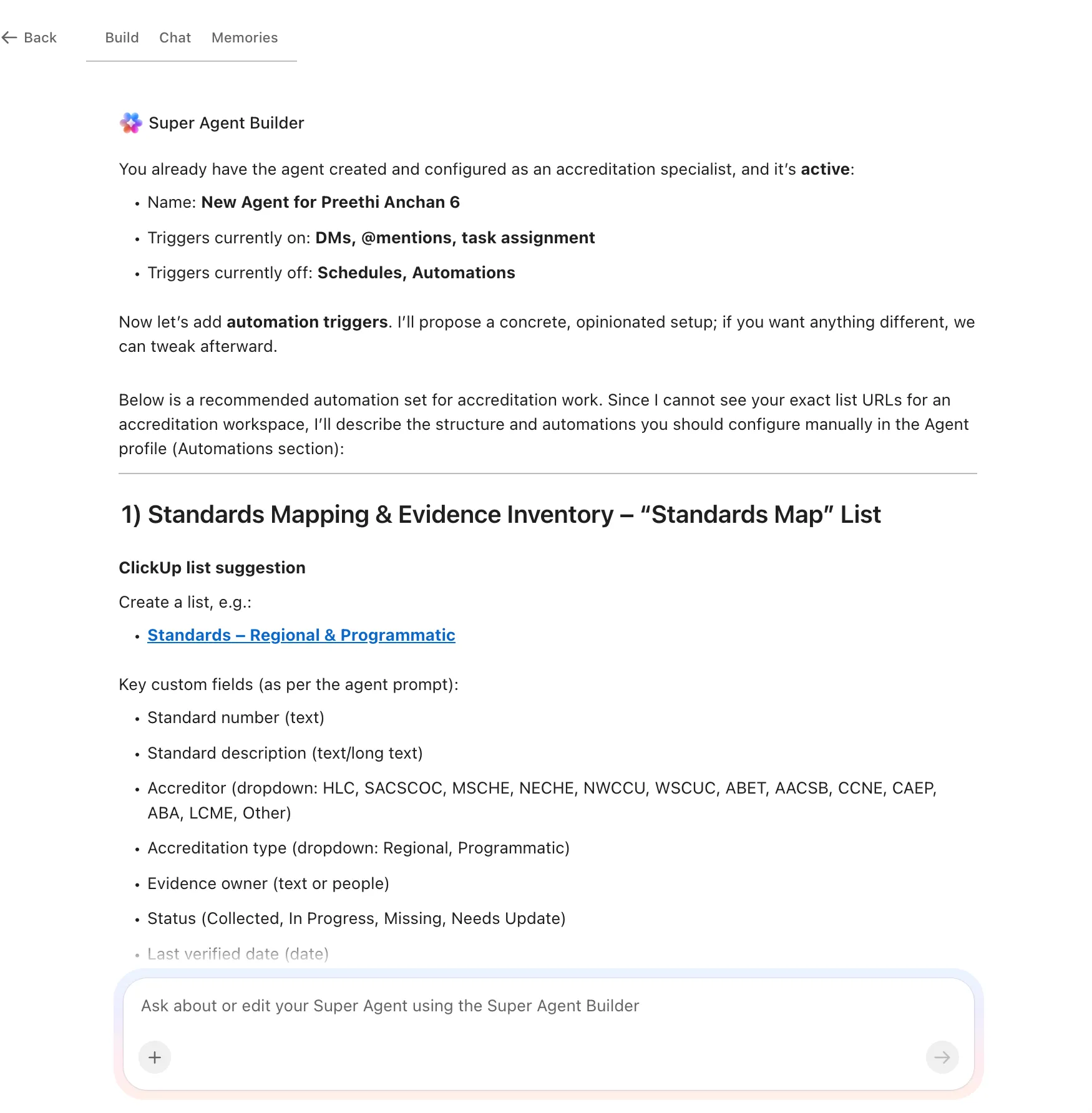Click the send arrow icon
This screenshot has width=1092, height=1113.
coord(942,1057)
